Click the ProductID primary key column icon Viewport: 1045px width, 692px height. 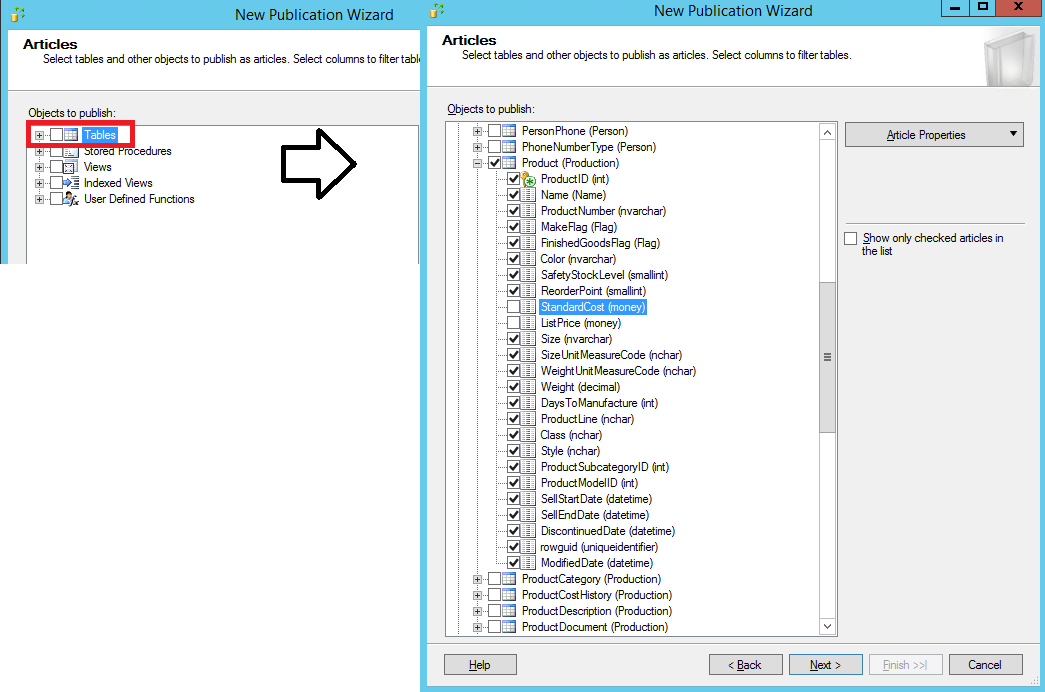coord(529,179)
